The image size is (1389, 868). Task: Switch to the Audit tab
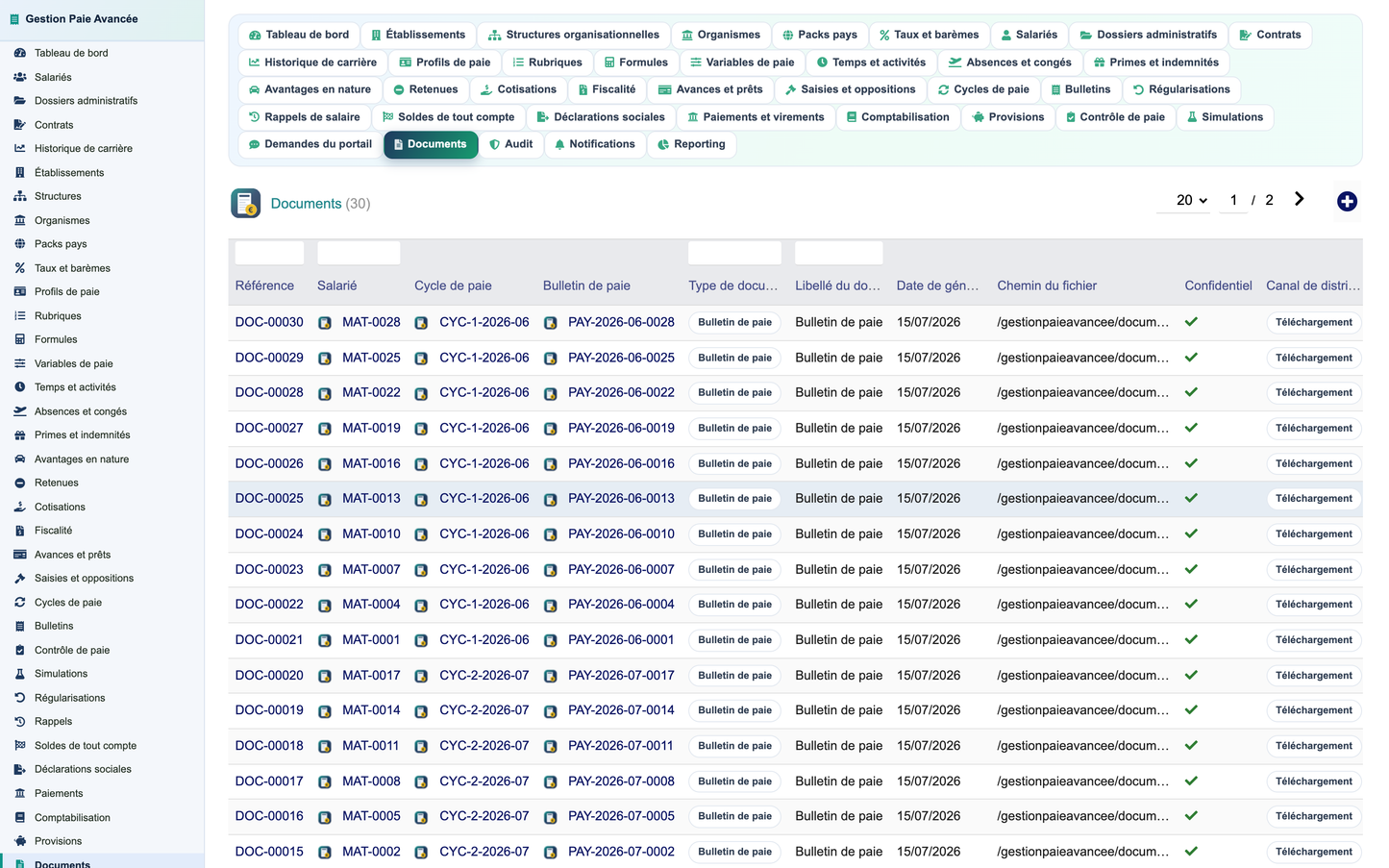pyautogui.click(x=510, y=144)
